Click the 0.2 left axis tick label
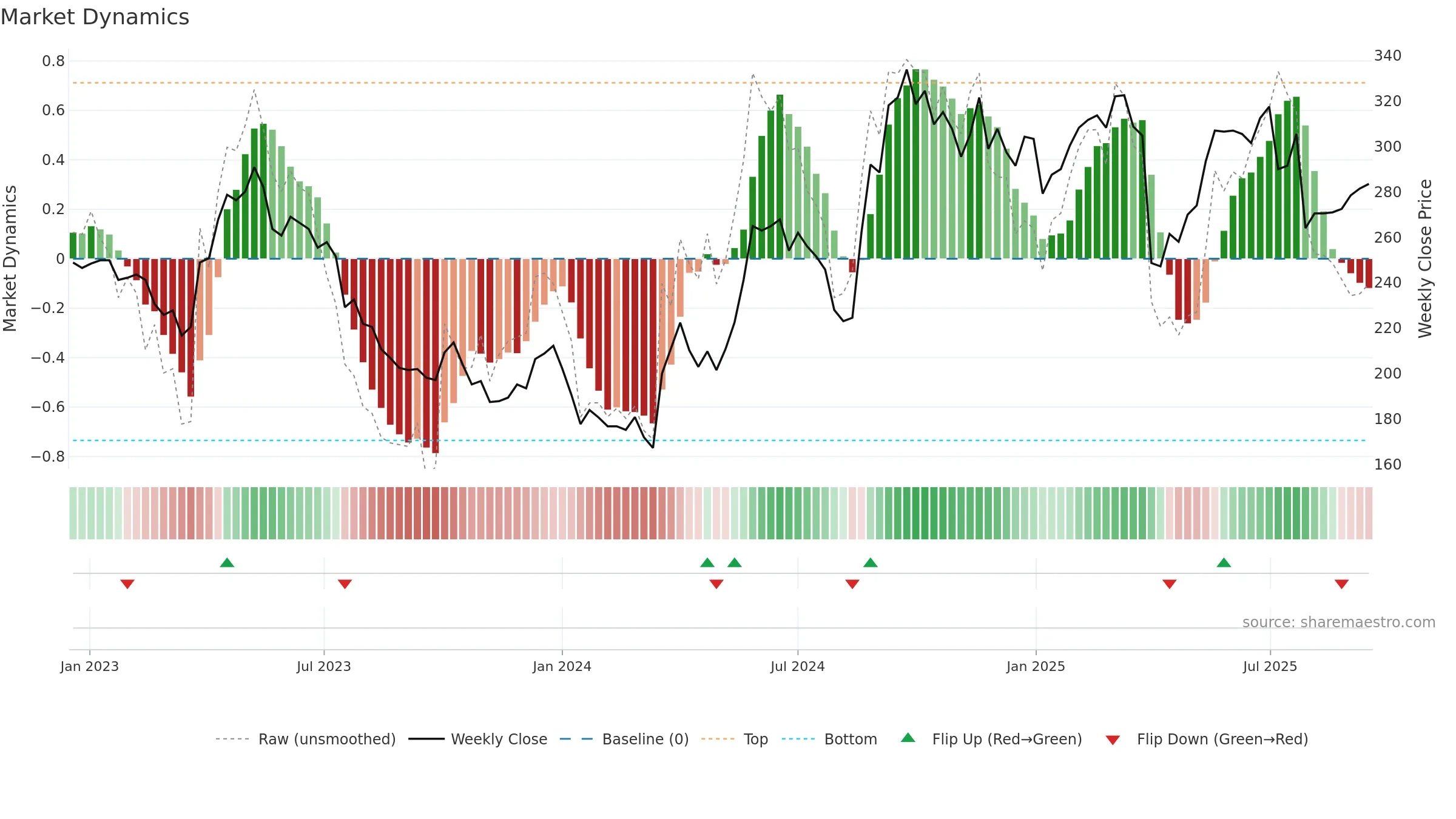 pos(53,209)
